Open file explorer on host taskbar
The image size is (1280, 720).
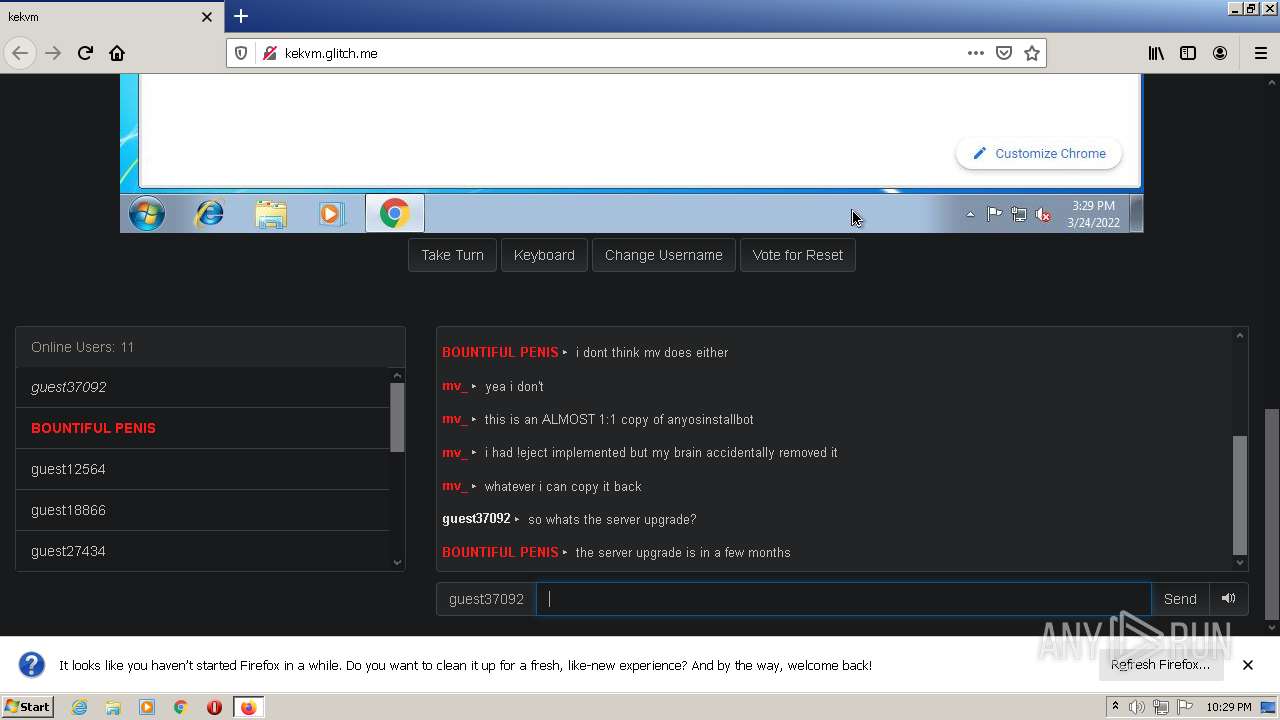click(113, 707)
